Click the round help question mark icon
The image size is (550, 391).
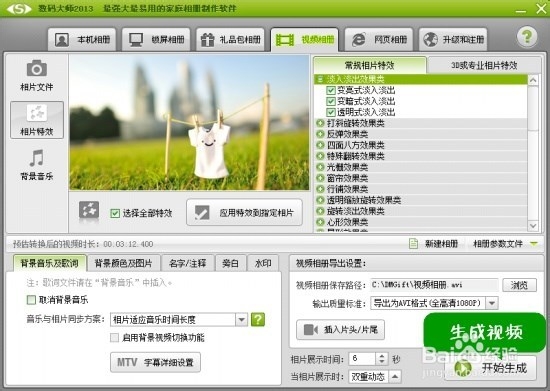pyautogui.click(x=527, y=37)
